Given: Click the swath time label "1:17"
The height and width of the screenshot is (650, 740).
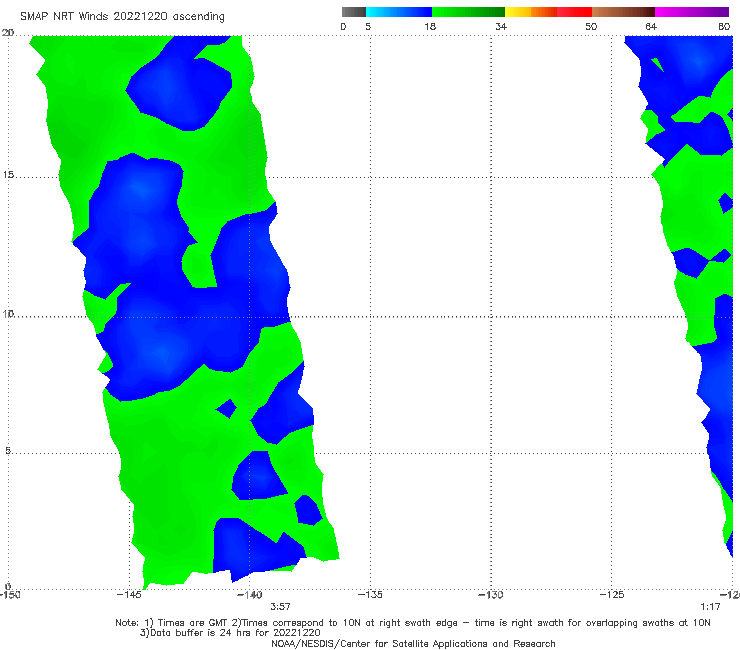Looking at the screenshot, I should tap(710, 607).
